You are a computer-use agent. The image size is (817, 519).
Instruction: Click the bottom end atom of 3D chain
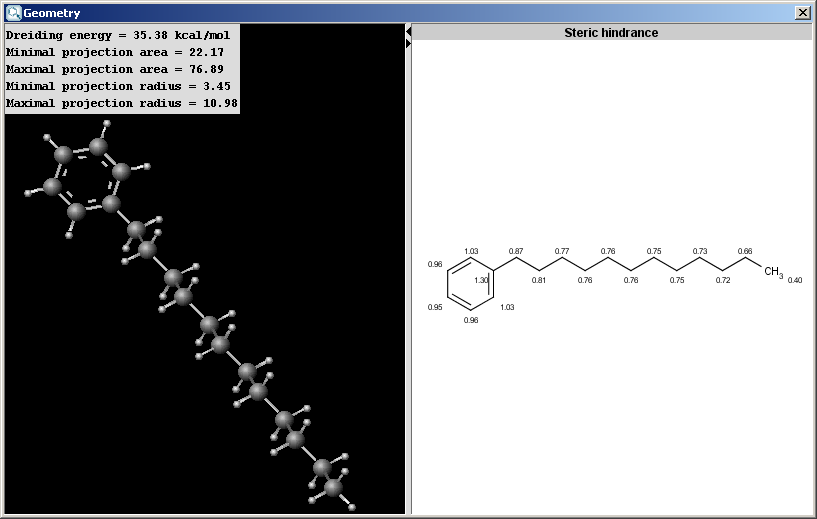335,487
